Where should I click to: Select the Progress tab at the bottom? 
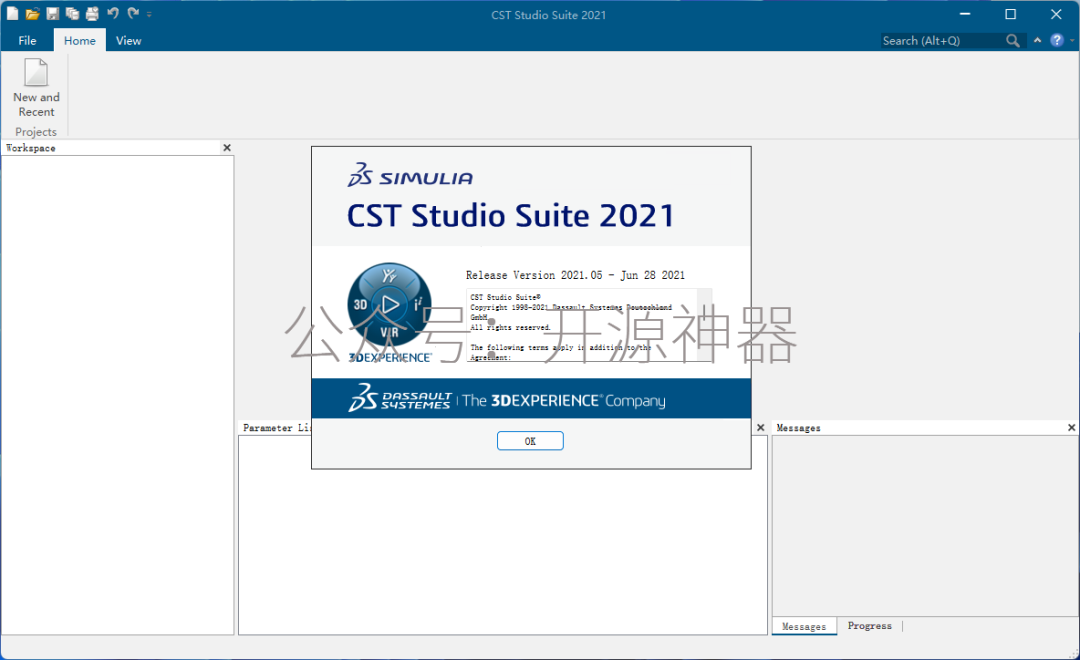869,626
